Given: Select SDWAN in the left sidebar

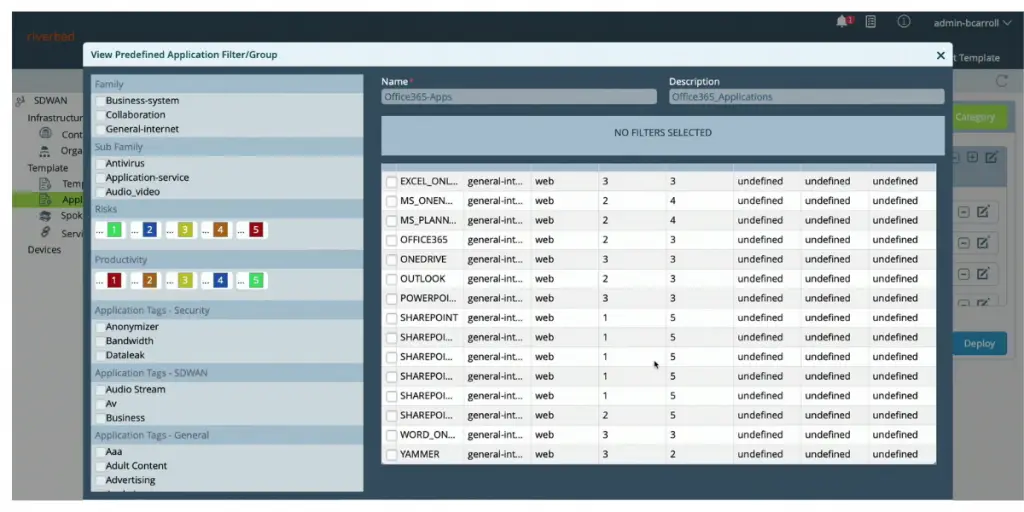Looking at the screenshot, I should (x=50, y=101).
